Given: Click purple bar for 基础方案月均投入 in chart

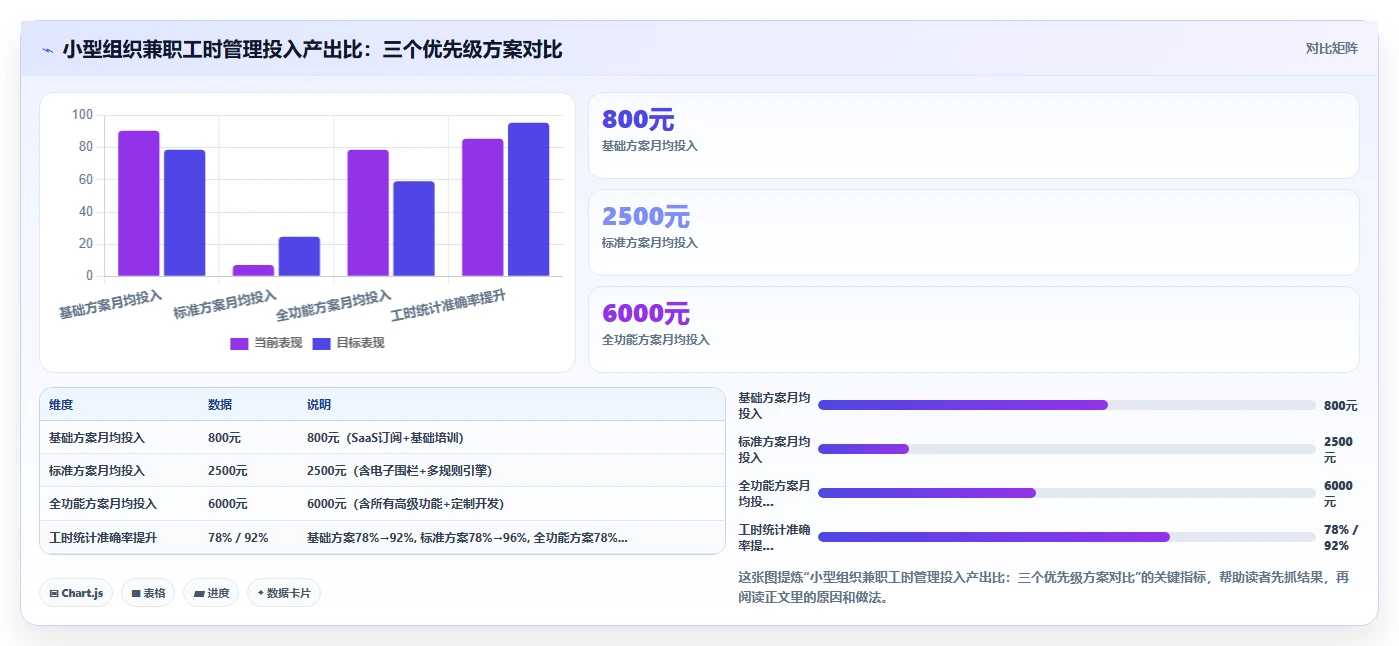Looking at the screenshot, I should pos(139,203).
